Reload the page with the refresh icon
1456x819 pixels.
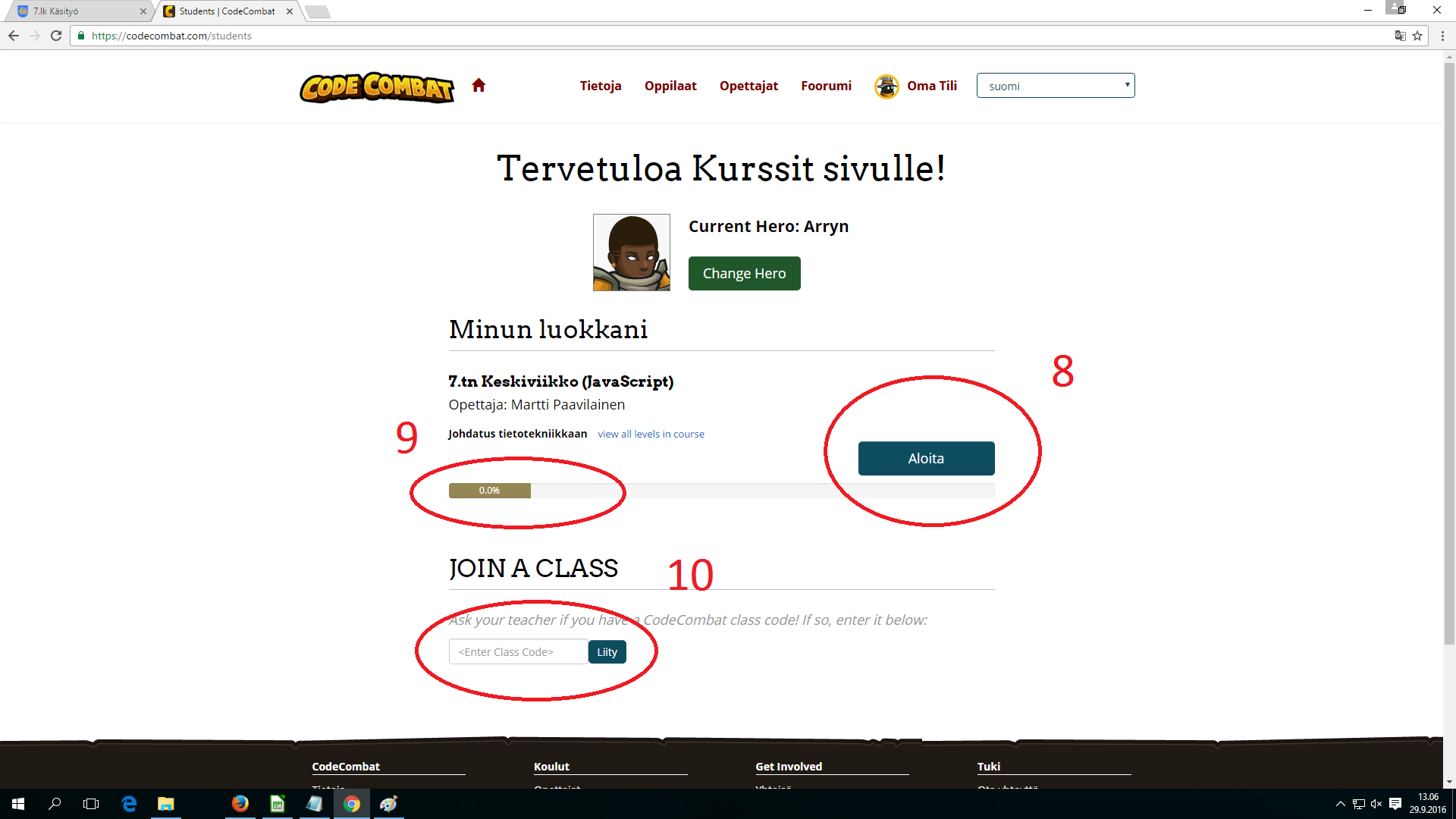(56, 36)
